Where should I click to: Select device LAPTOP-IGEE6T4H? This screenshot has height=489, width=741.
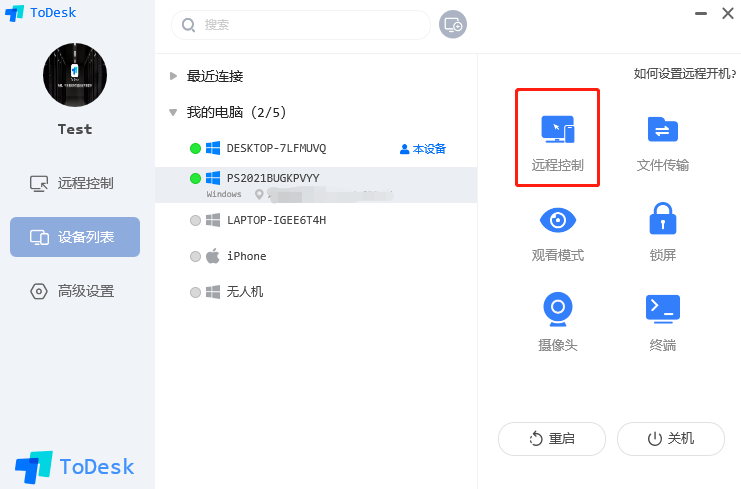[x=316, y=220]
